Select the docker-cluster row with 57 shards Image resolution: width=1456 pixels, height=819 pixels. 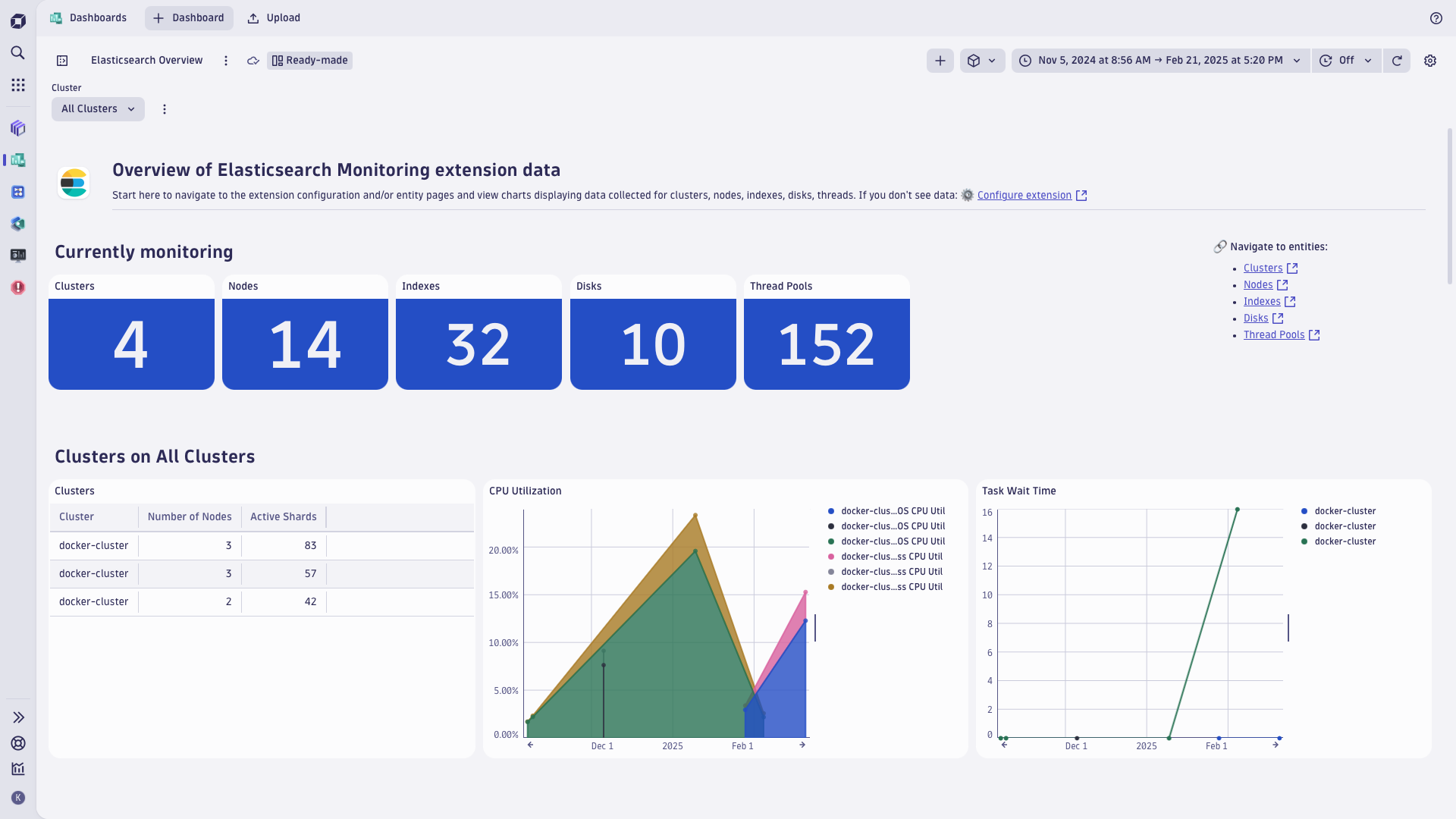(262, 574)
